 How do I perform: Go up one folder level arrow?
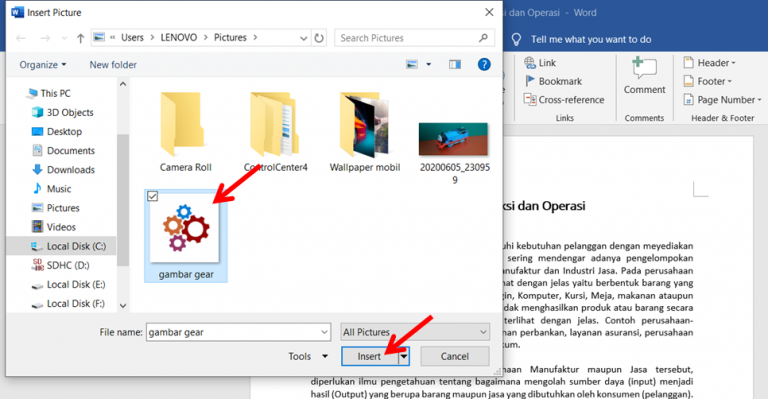(80, 38)
